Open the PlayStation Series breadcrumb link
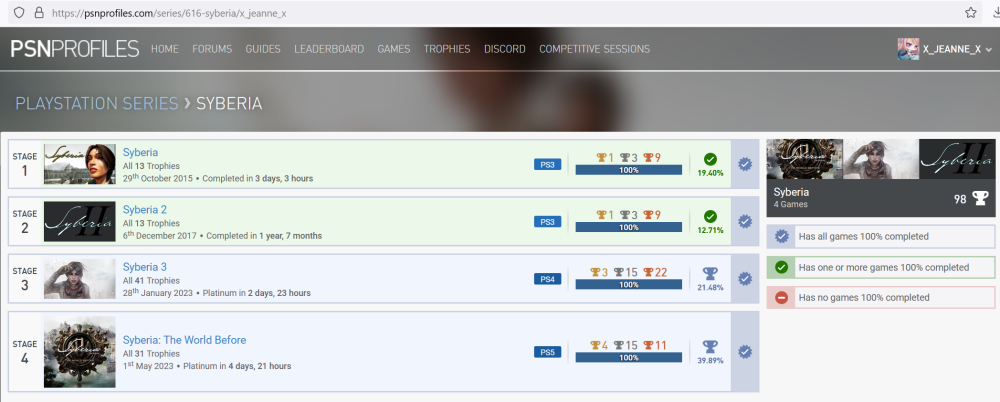 click(x=96, y=103)
